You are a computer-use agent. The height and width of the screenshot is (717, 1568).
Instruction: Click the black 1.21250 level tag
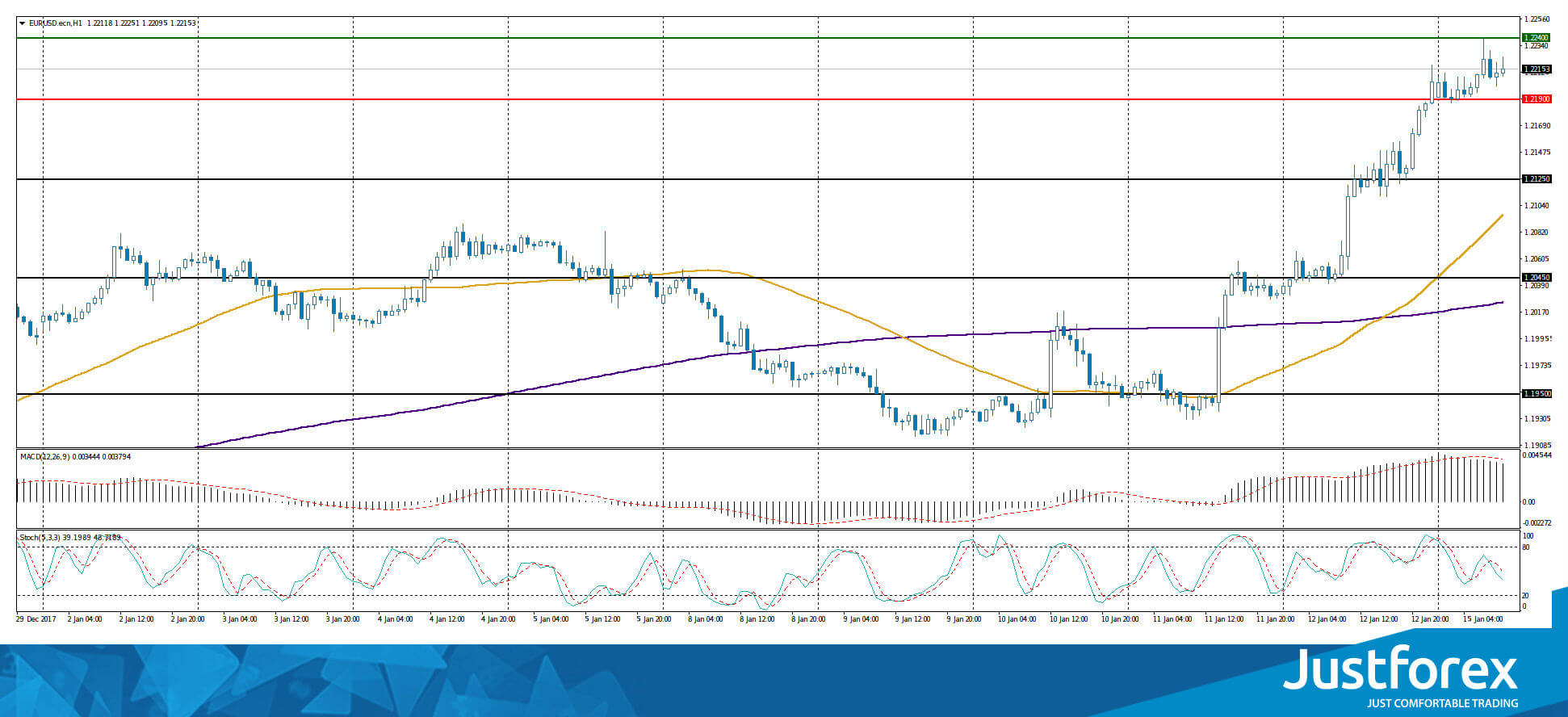click(x=1536, y=179)
